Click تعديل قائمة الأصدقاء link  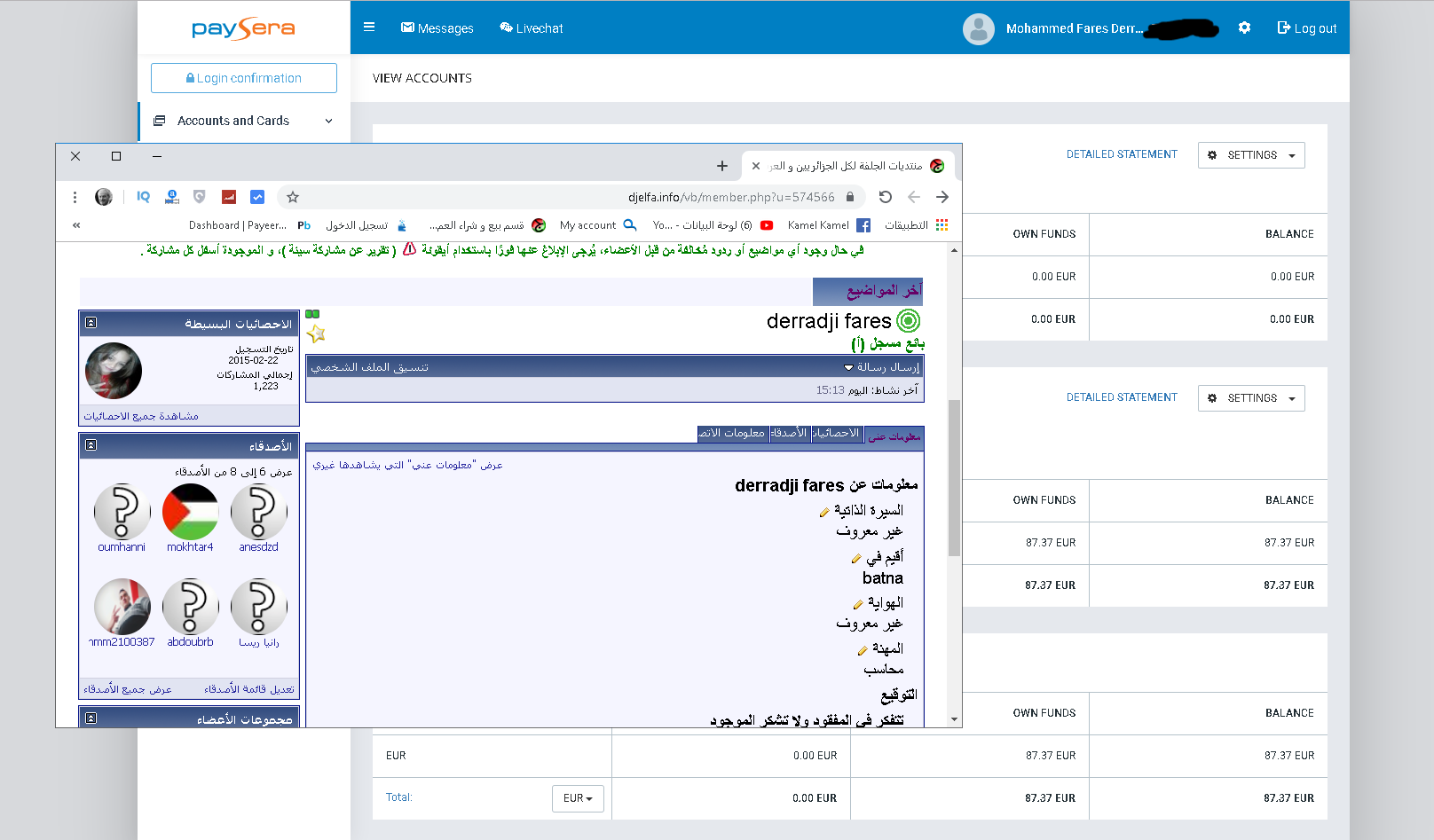[x=249, y=689]
